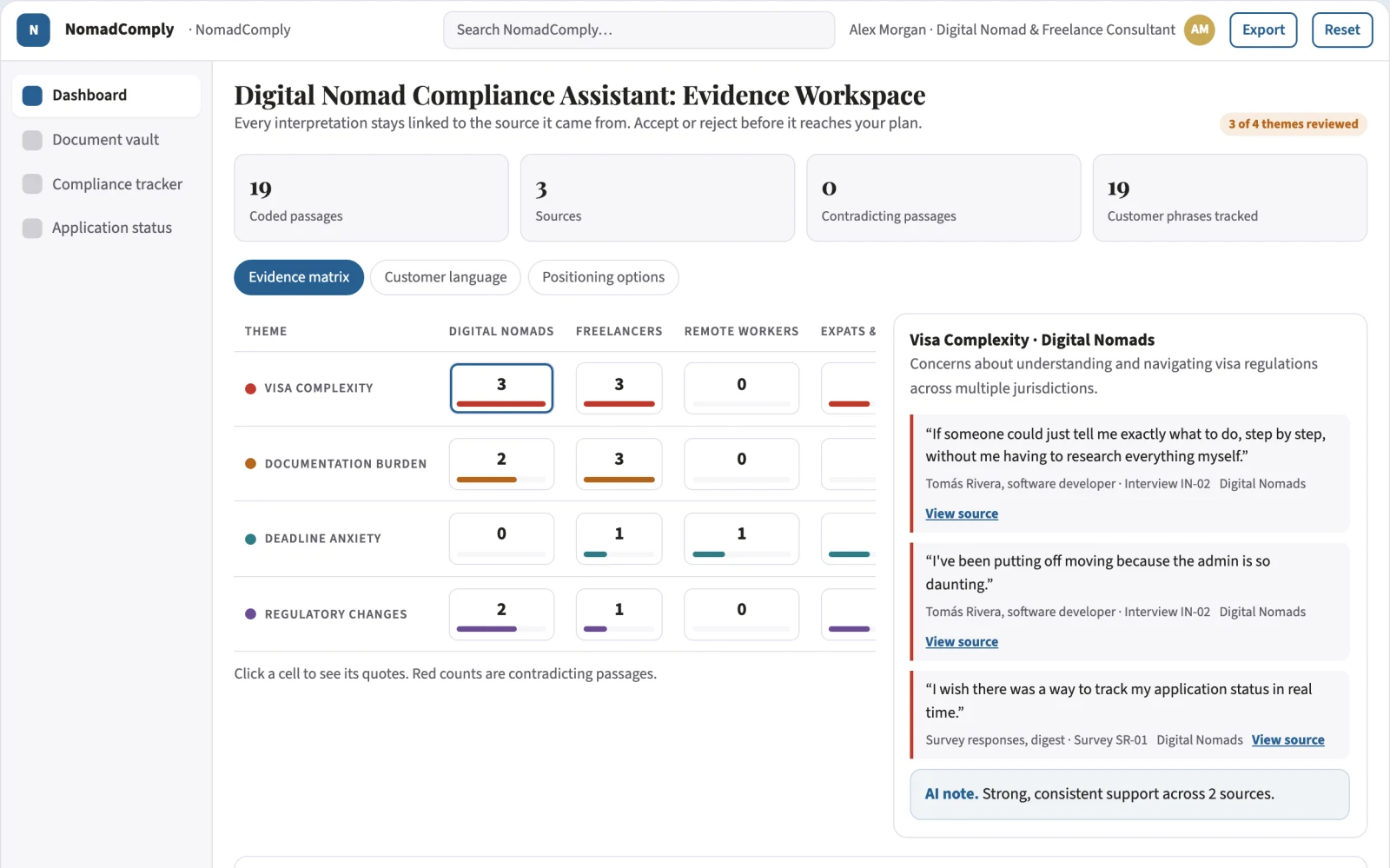1390x868 pixels.
Task: Click Deadline Anxiety cell for Freelancers
Action: 619,539
